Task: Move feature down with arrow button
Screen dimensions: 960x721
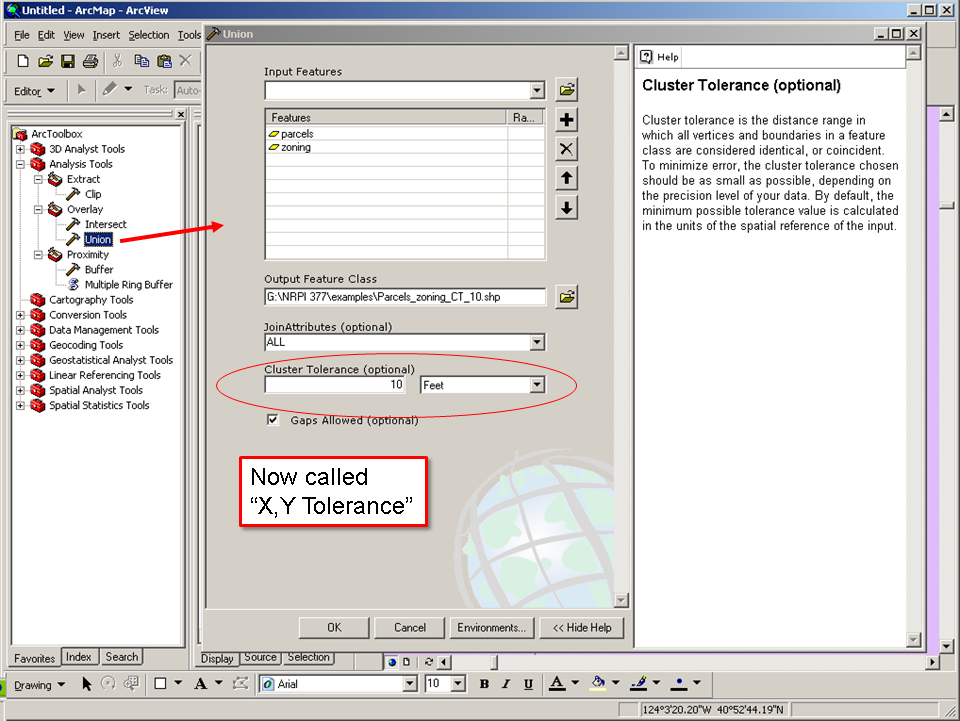Action: tap(567, 208)
